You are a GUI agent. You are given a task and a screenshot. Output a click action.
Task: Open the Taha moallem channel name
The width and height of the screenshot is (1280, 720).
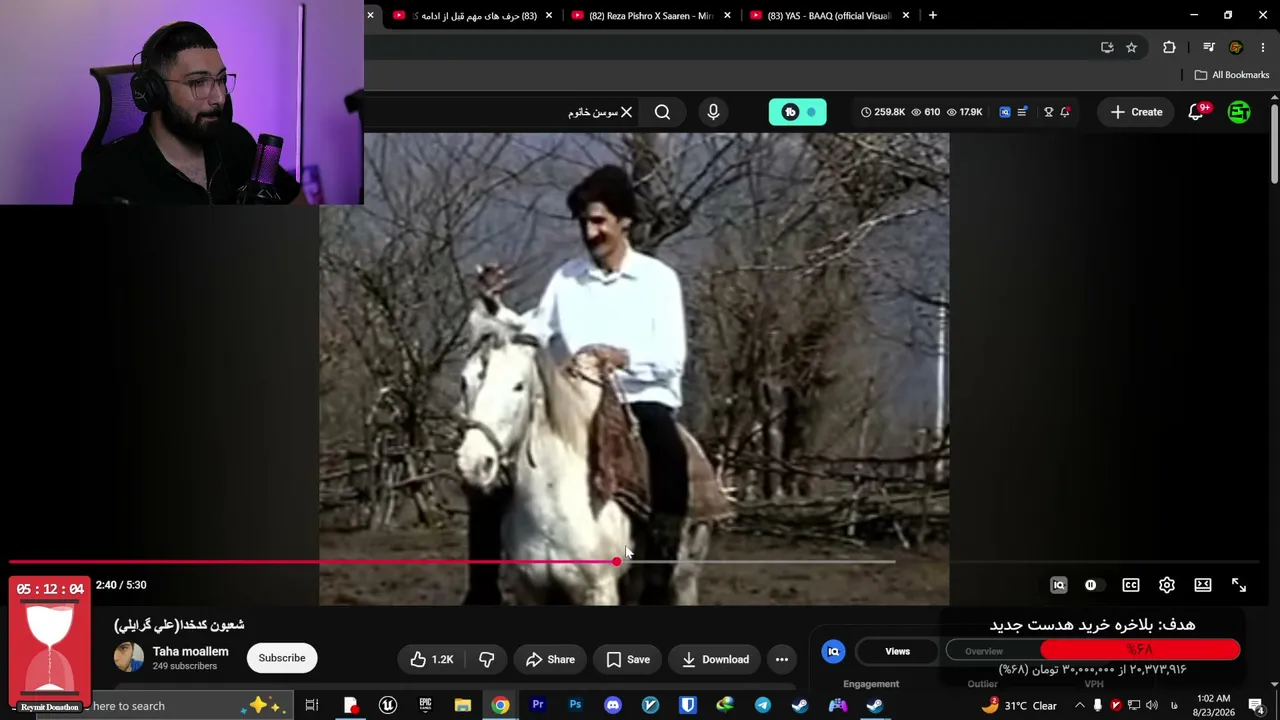(x=190, y=651)
